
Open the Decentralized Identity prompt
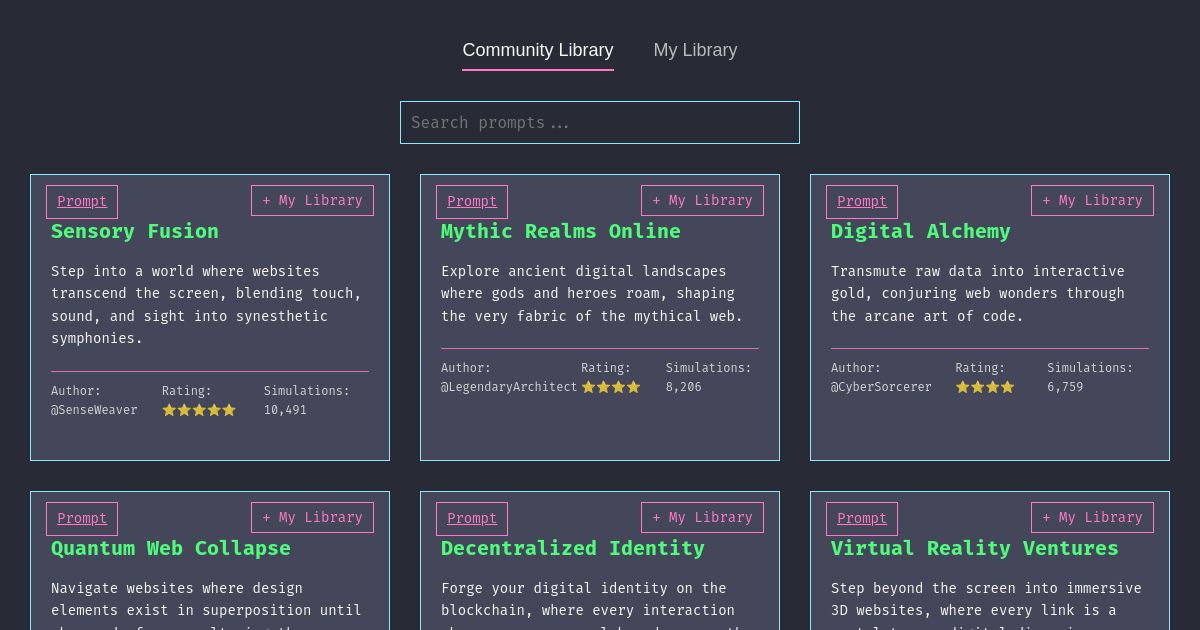point(471,518)
